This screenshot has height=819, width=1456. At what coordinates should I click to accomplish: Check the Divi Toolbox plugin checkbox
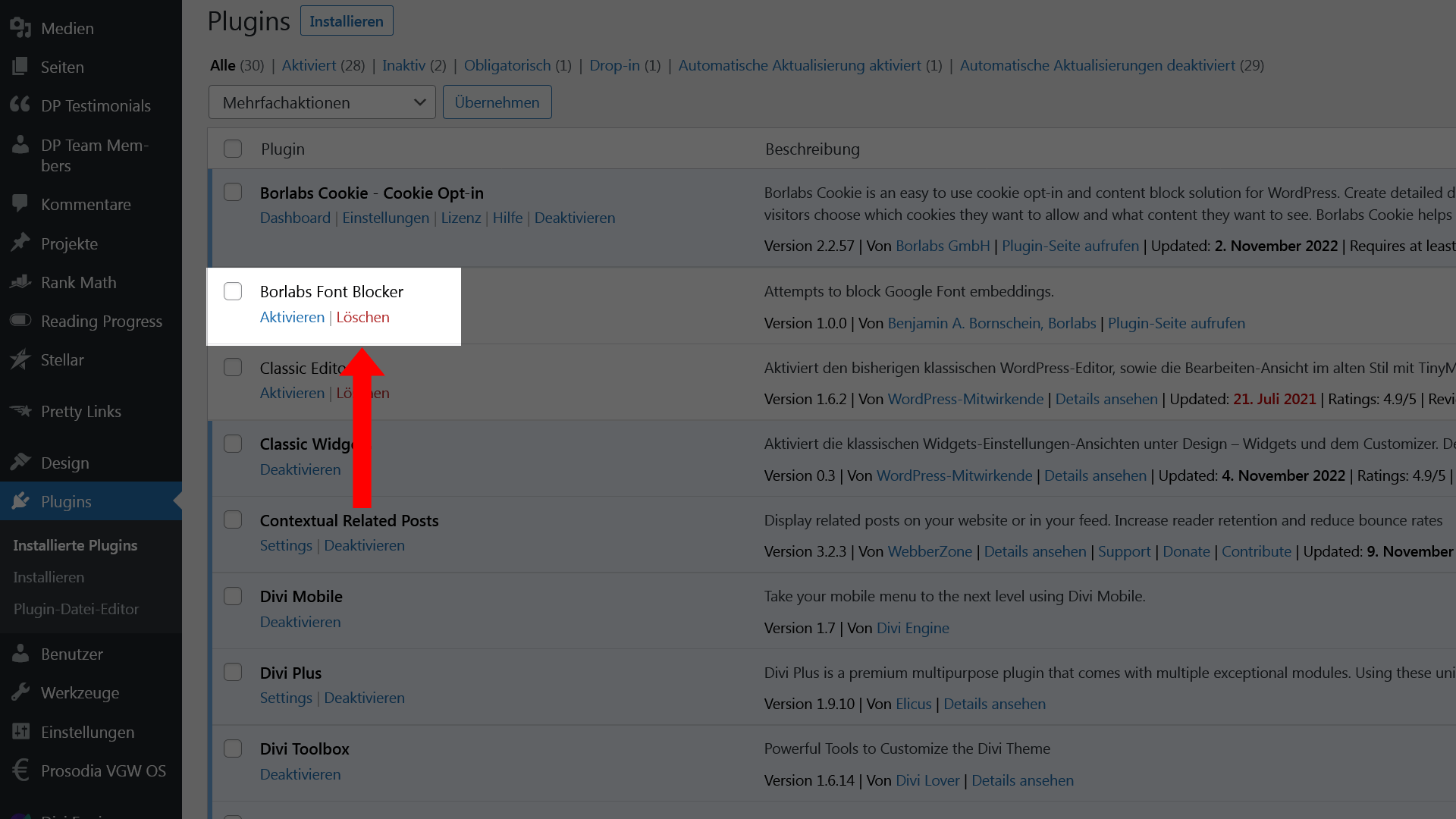pyautogui.click(x=233, y=748)
